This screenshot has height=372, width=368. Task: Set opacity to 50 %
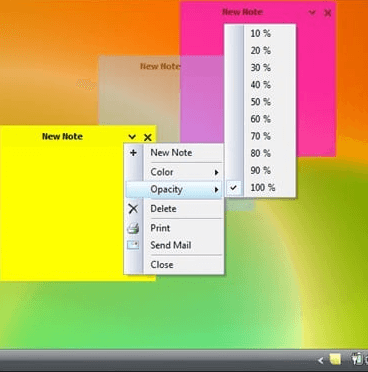pyautogui.click(x=260, y=102)
